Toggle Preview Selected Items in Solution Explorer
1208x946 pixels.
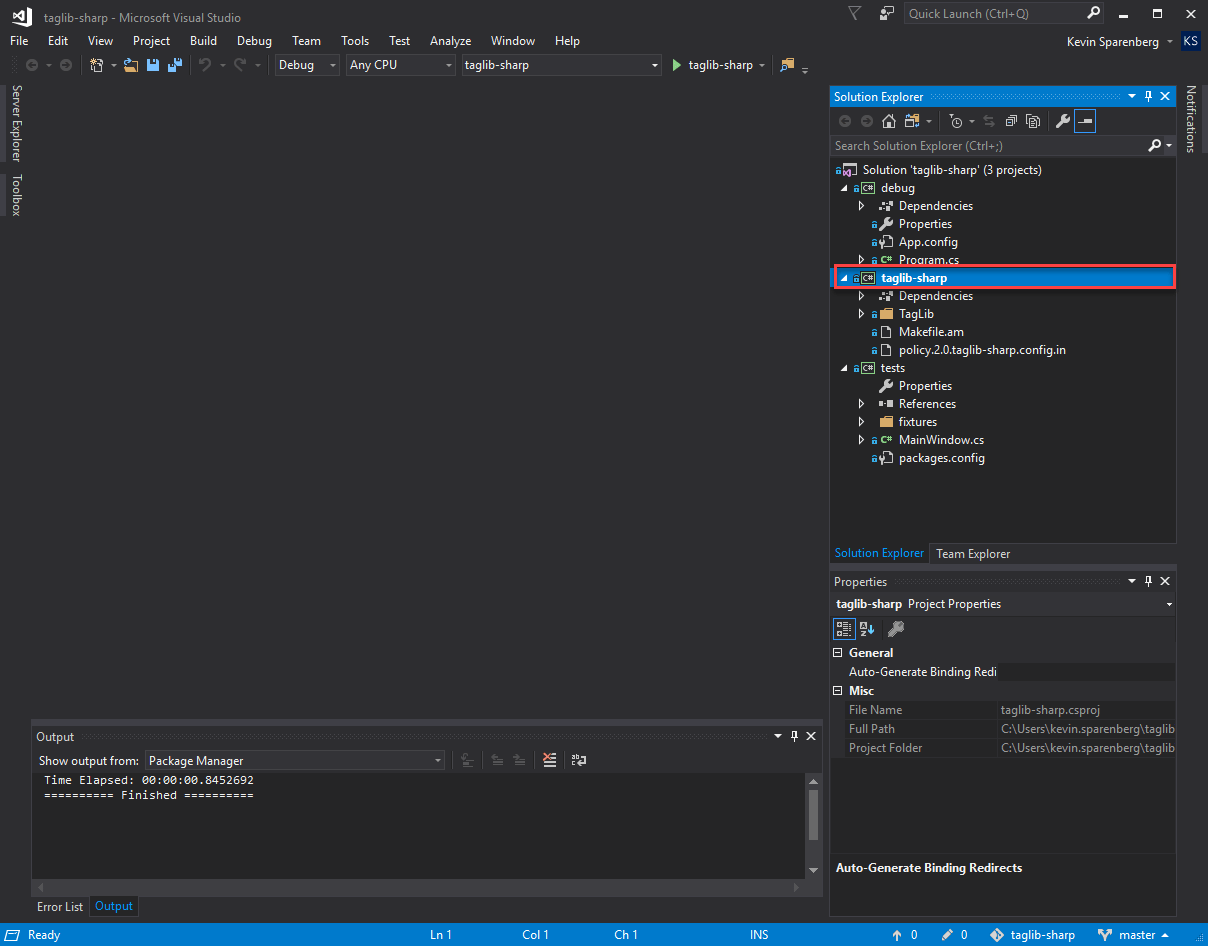[1085, 121]
